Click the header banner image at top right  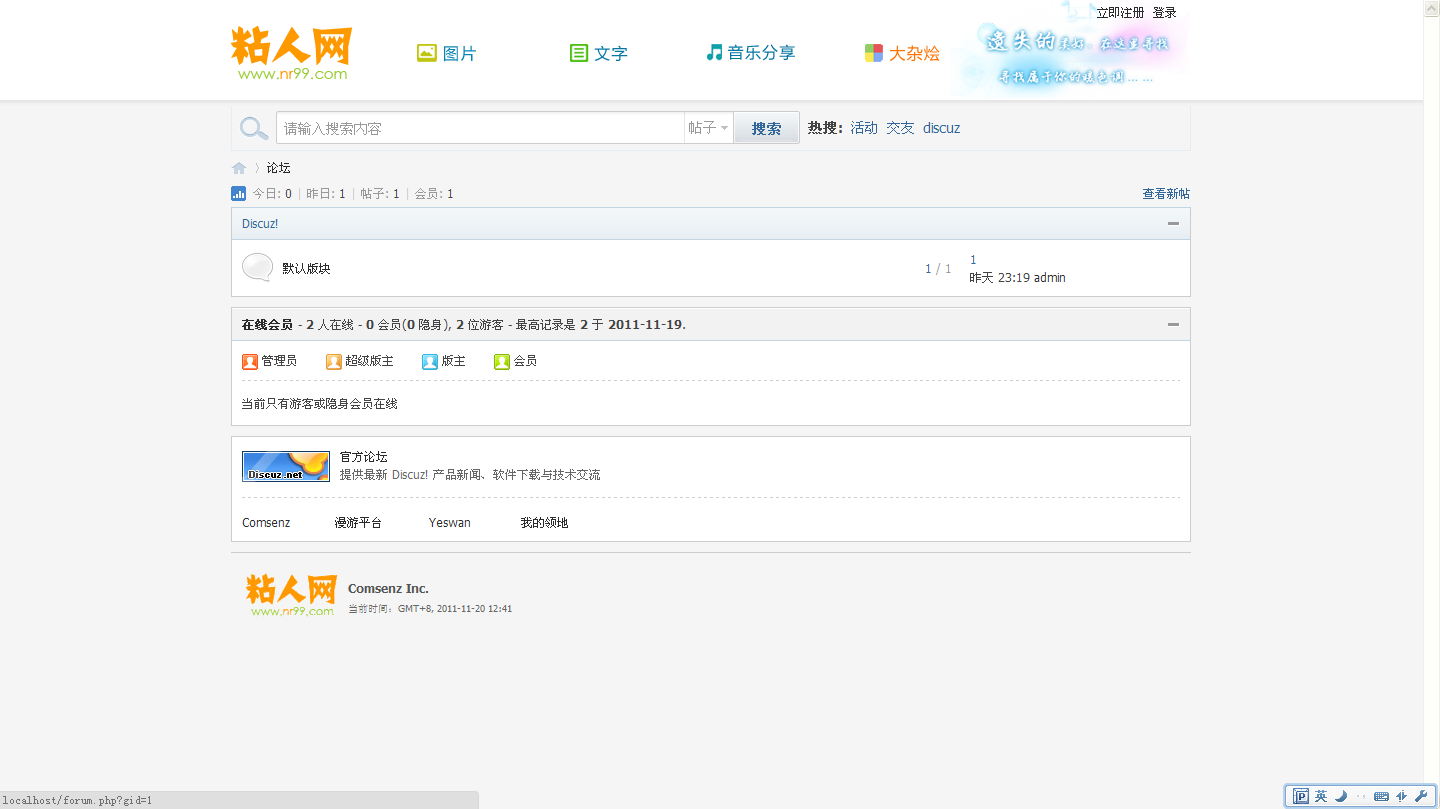coord(1068,50)
